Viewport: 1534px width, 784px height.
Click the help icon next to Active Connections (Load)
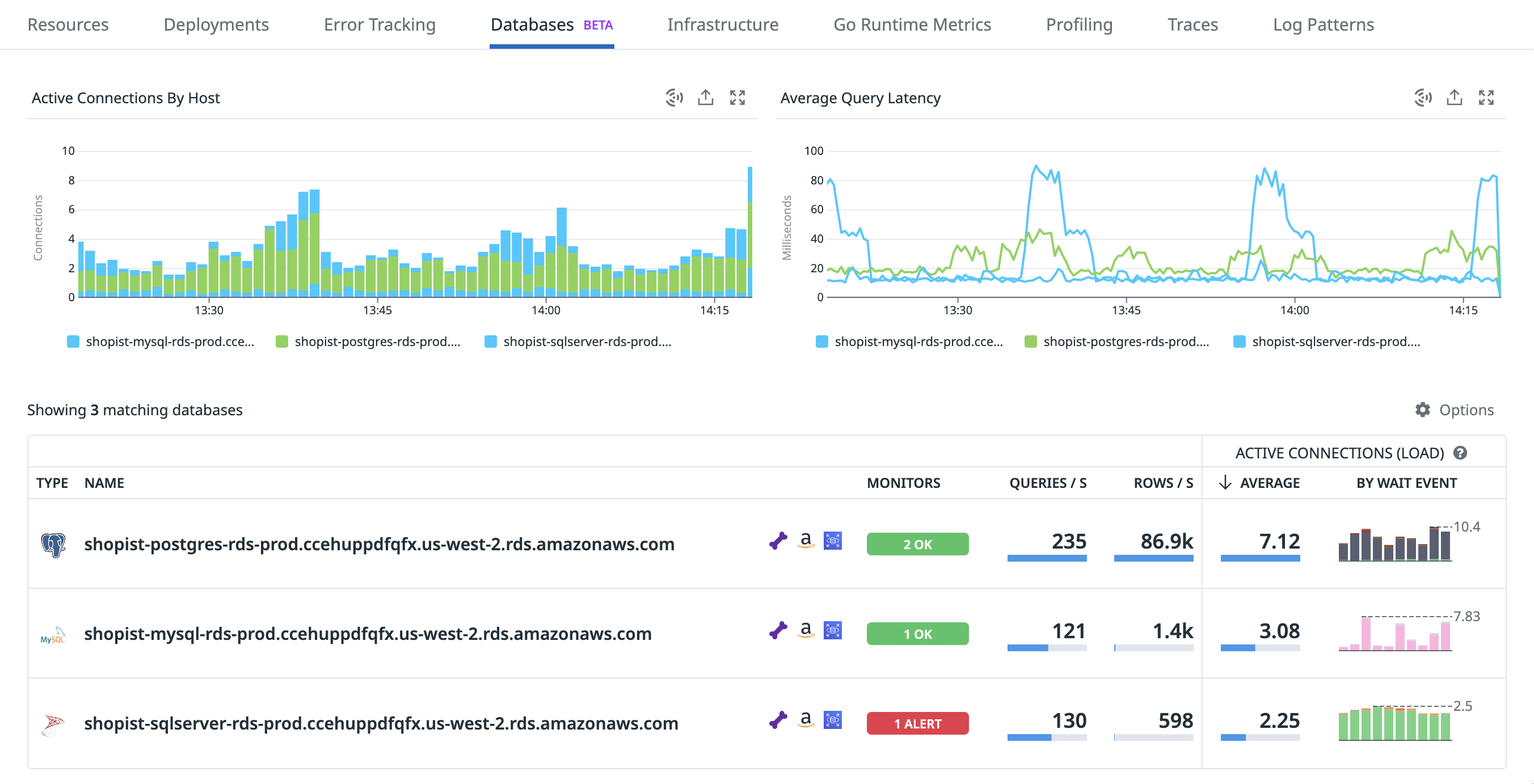[1460, 453]
